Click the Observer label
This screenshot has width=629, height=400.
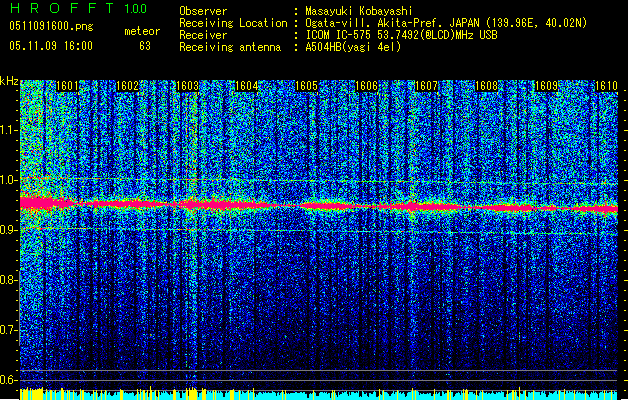click(x=203, y=11)
